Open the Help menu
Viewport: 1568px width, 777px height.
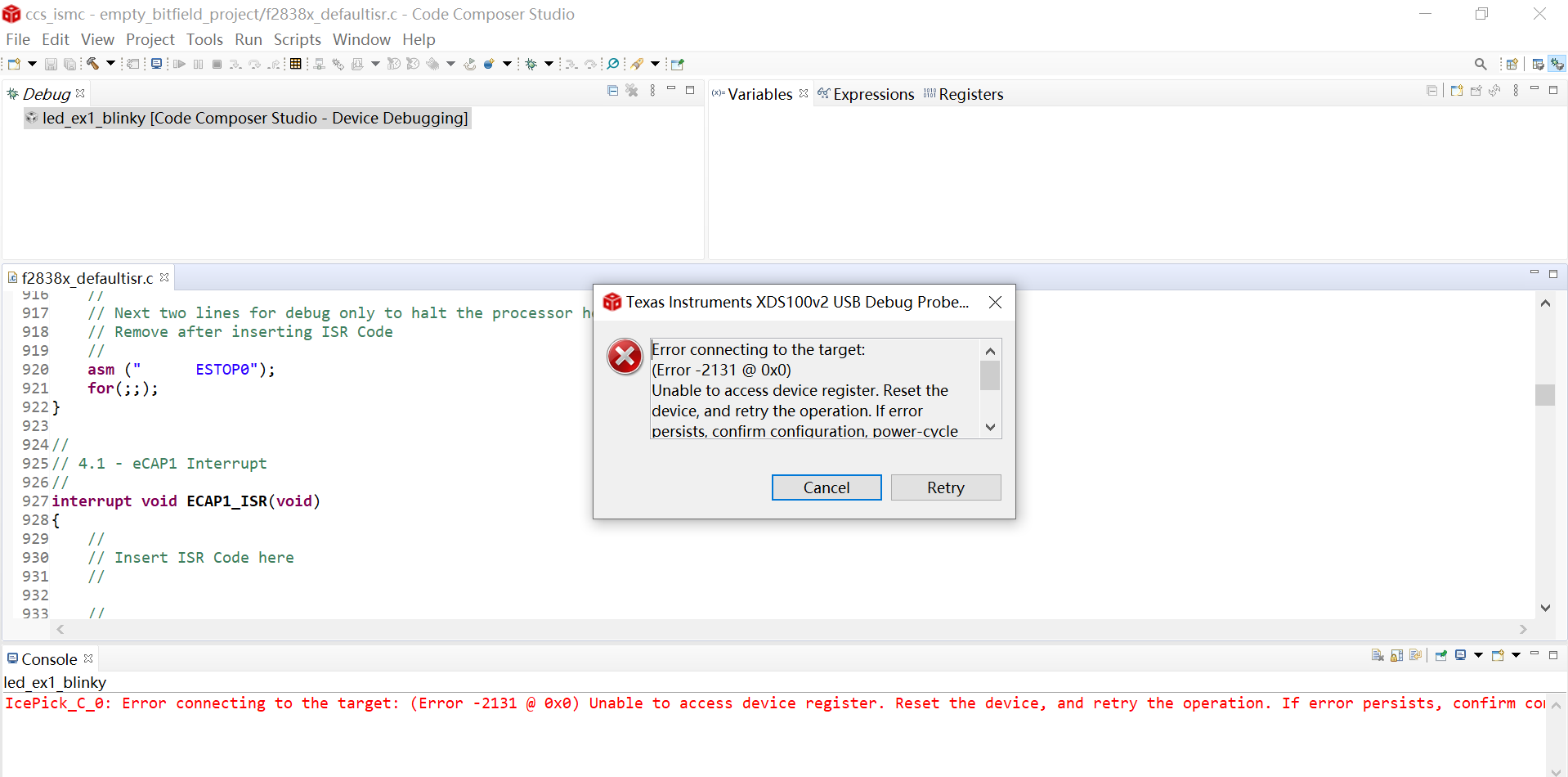click(419, 39)
